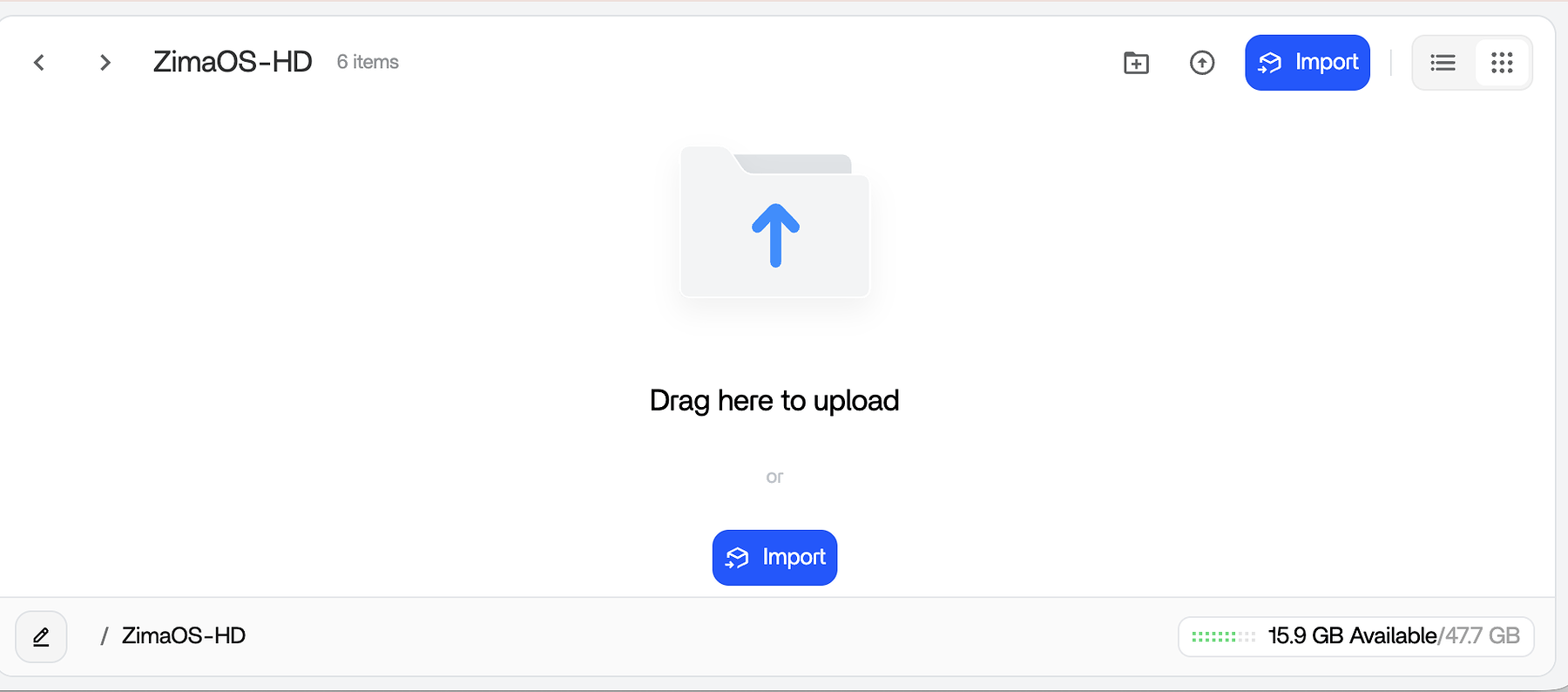
Task: Click the Import button in the top toolbar
Action: [x=1308, y=63]
